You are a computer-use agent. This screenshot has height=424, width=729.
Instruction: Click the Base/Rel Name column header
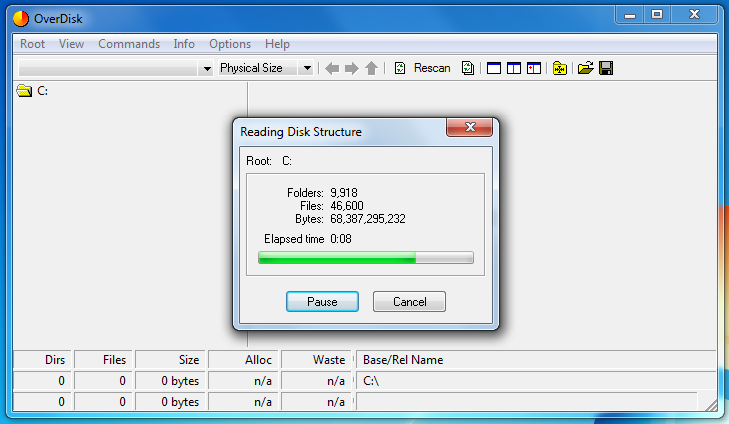tap(536, 360)
